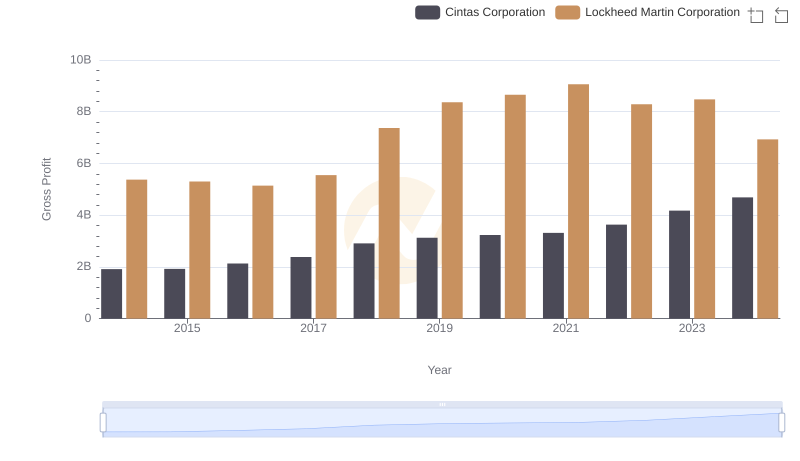Click the Lockheed Martin bar for 2017
Viewport: 800px width, 461px height.
coord(326,247)
